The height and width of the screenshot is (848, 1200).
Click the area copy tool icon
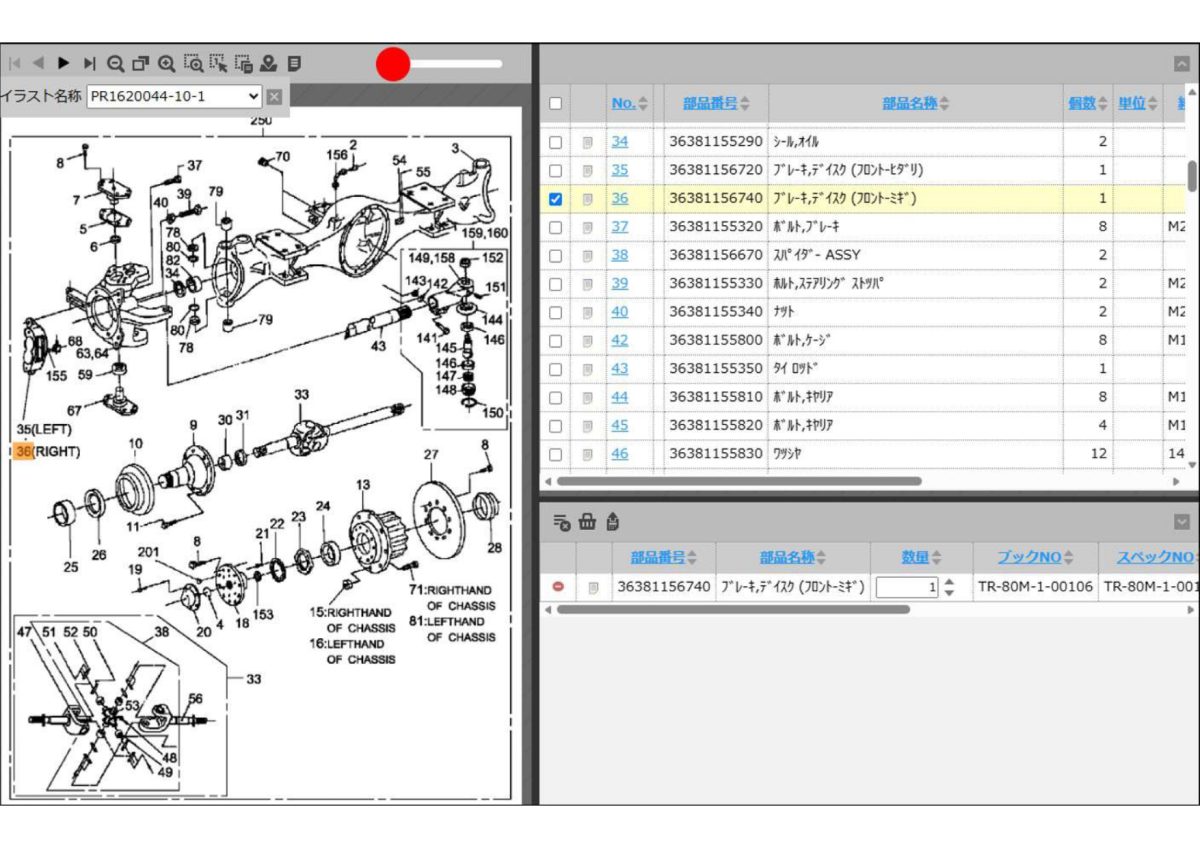point(244,63)
